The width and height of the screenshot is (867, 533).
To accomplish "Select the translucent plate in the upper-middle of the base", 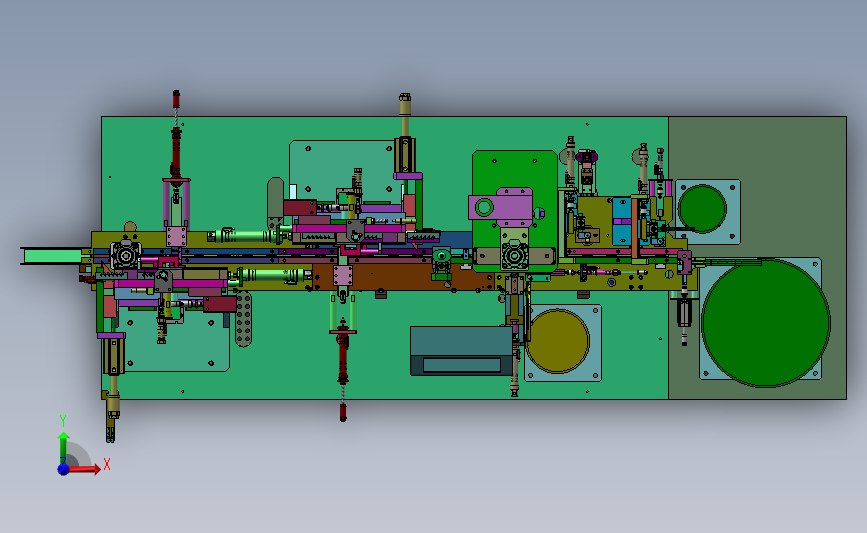I will coord(337,166).
